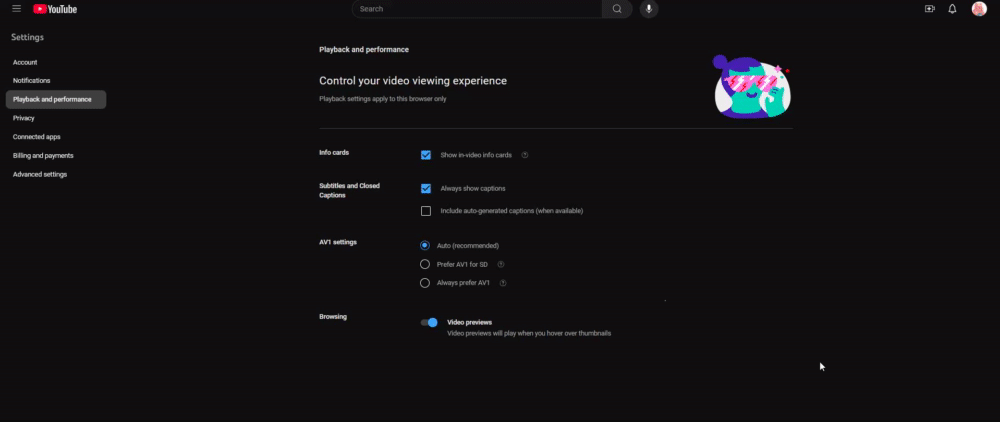Click the Browsing label
This screenshot has height=422, width=1000.
pyautogui.click(x=333, y=316)
